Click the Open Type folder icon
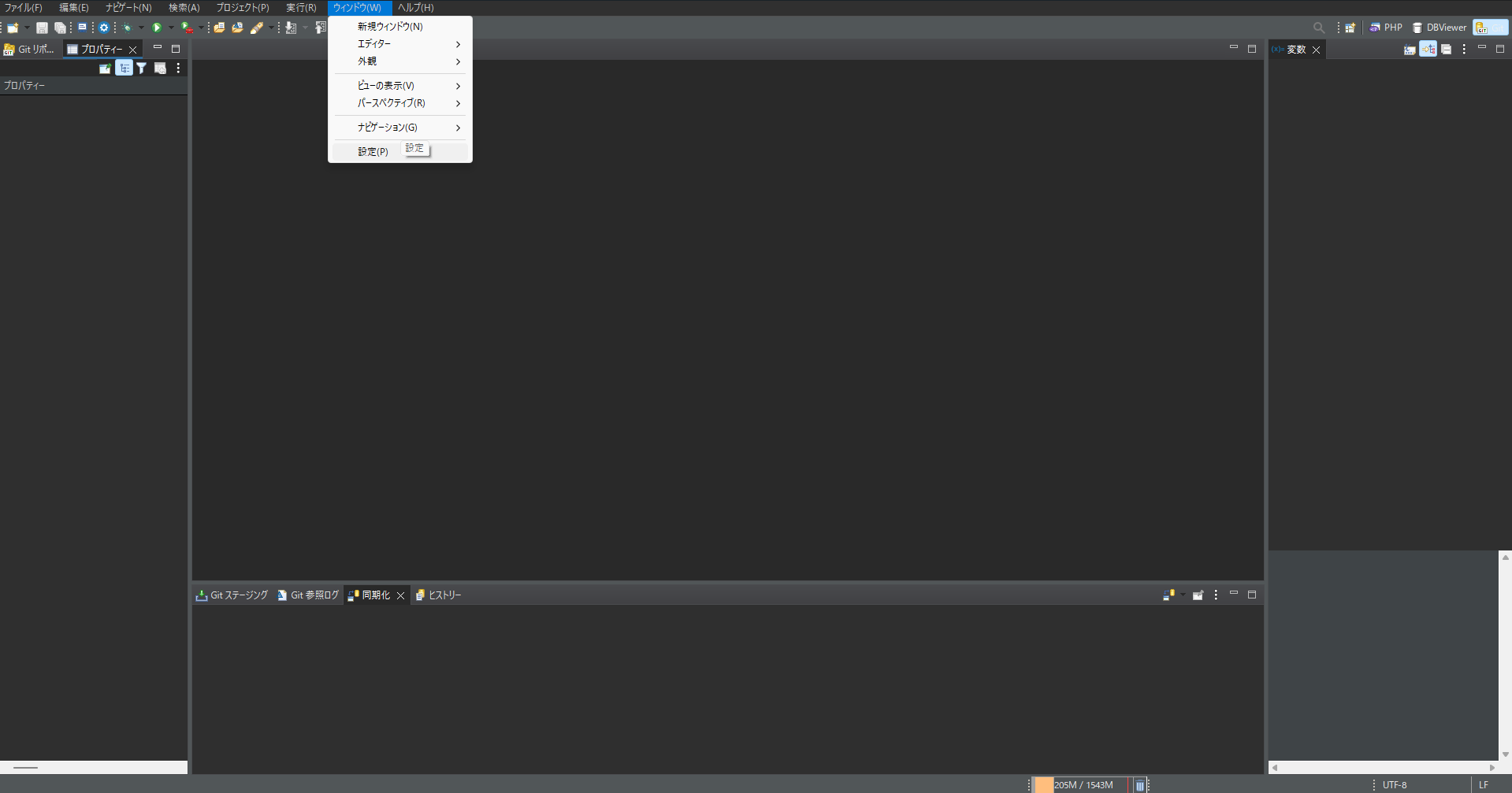The height and width of the screenshot is (793, 1512). click(x=220, y=28)
